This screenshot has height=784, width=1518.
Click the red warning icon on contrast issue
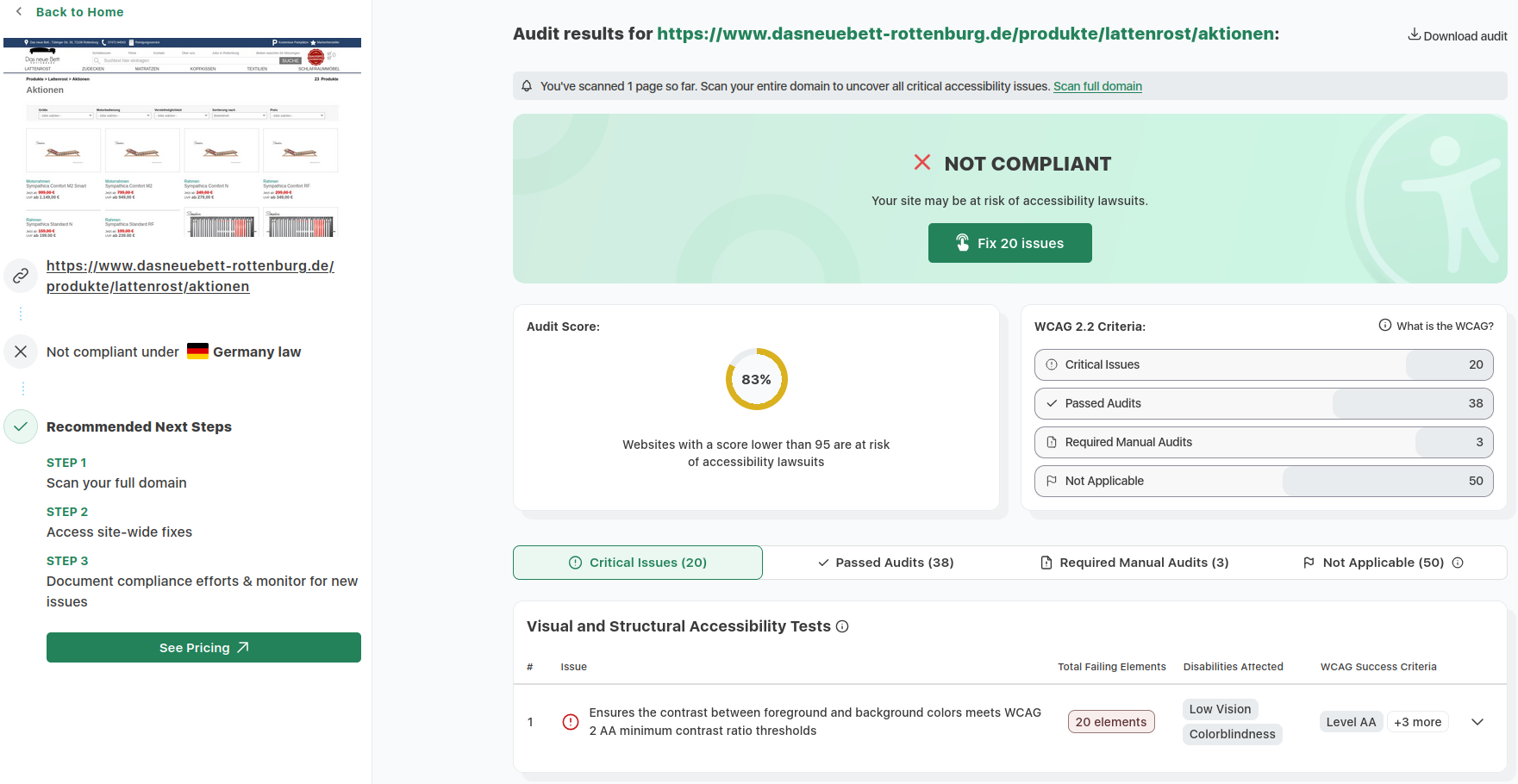(571, 722)
